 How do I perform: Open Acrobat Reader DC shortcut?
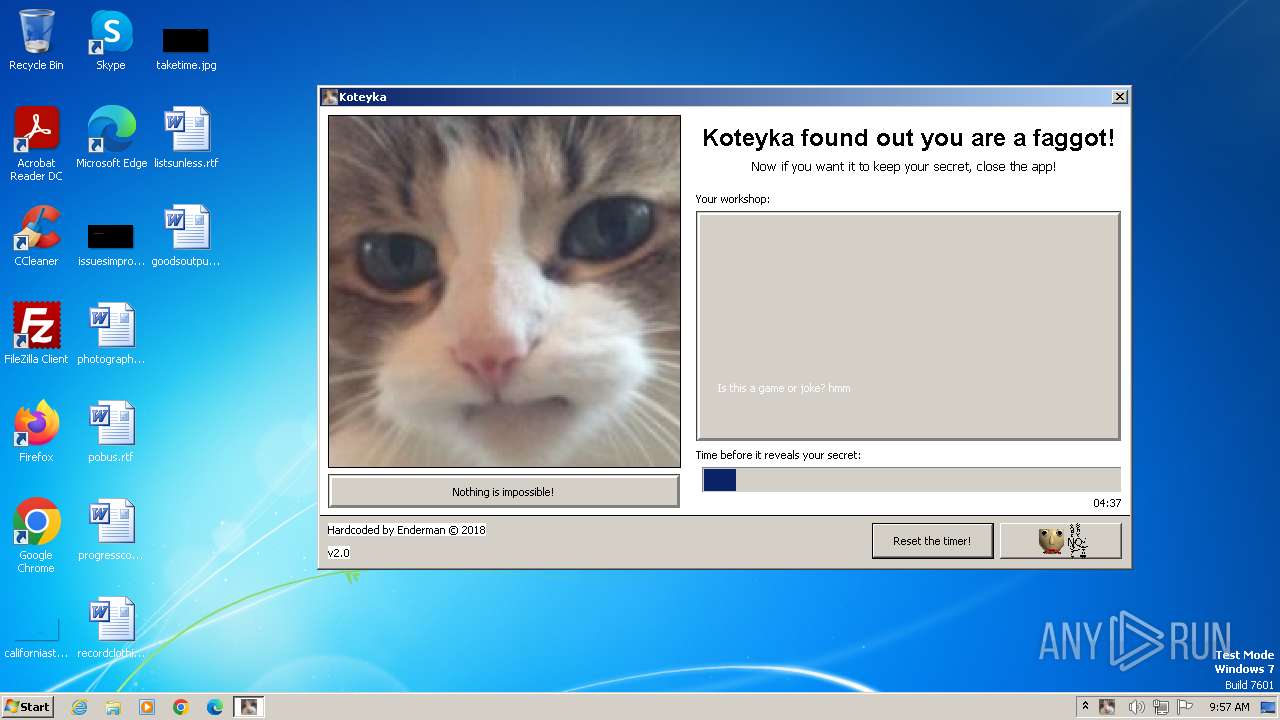point(36,144)
